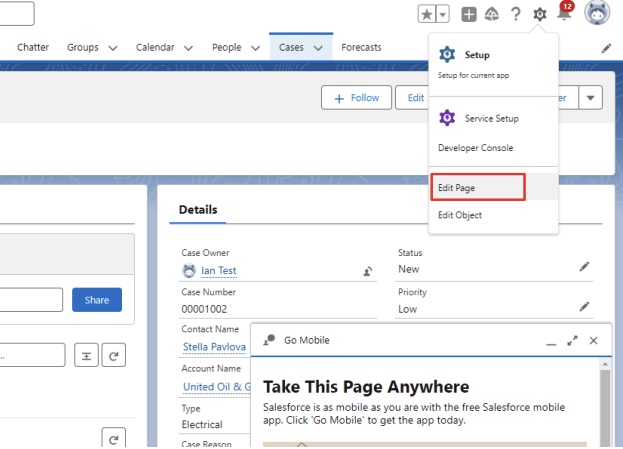Click pencil icon to edit Status

[x=584, y=267]
